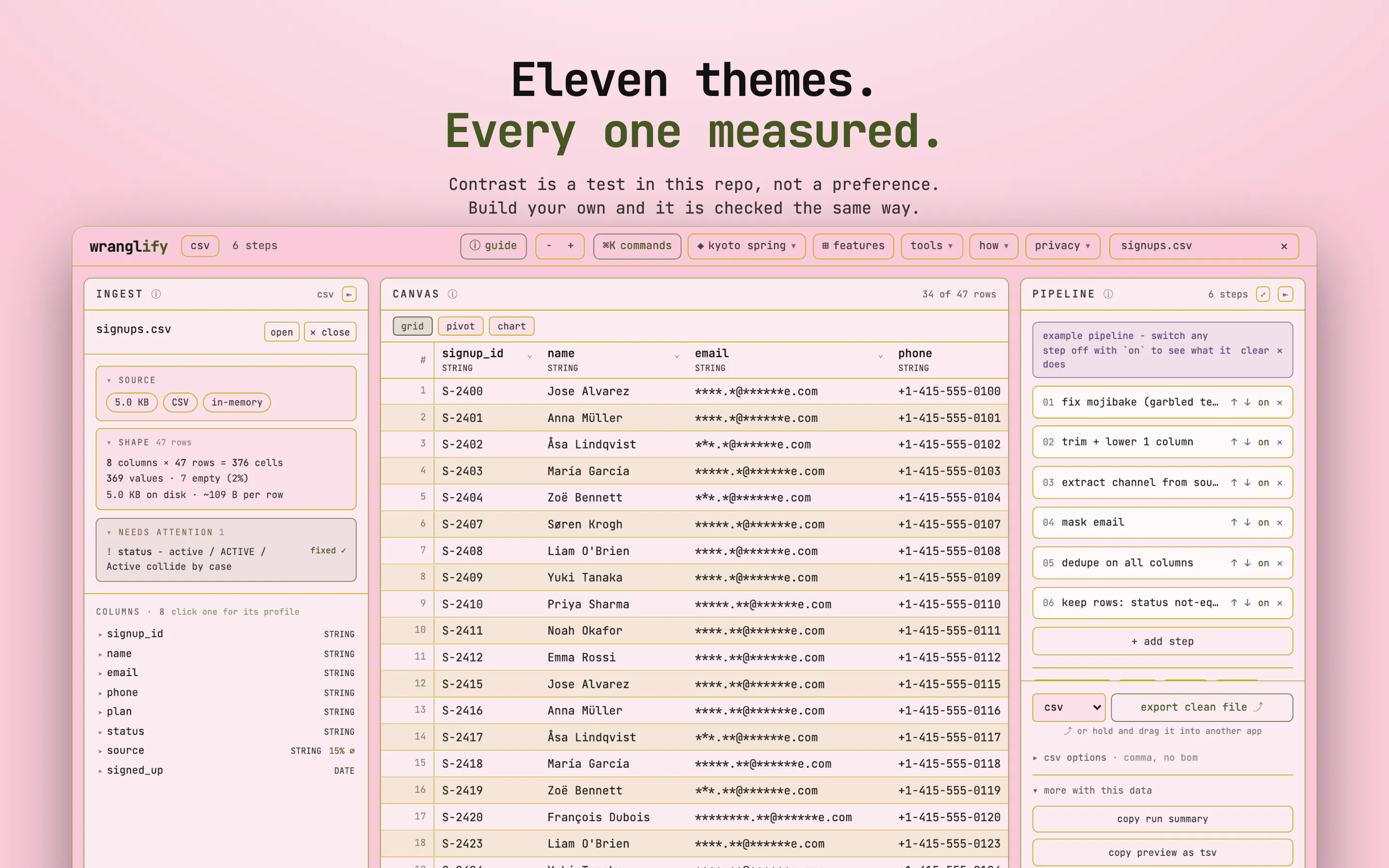Collapse more with this data section
Image resolution: width=1389 pixels, height=868 pixels.
point(1092,790)
